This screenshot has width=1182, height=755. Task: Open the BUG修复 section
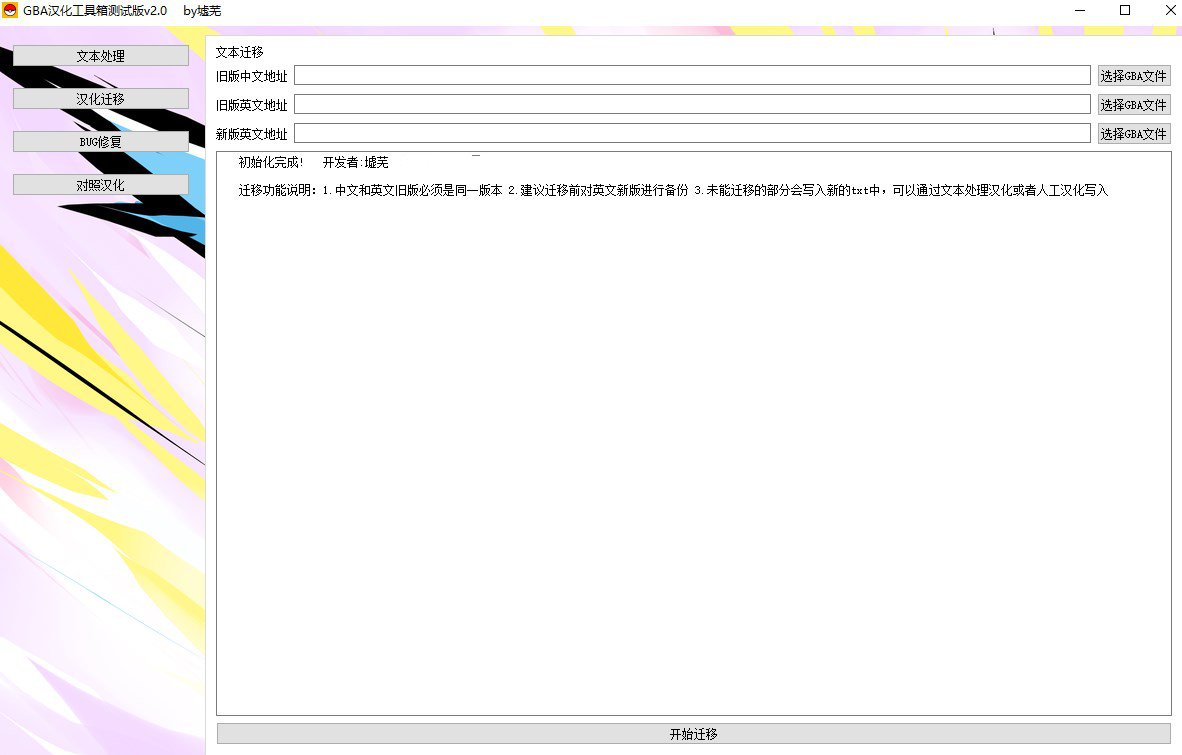(x=100, y=142)
